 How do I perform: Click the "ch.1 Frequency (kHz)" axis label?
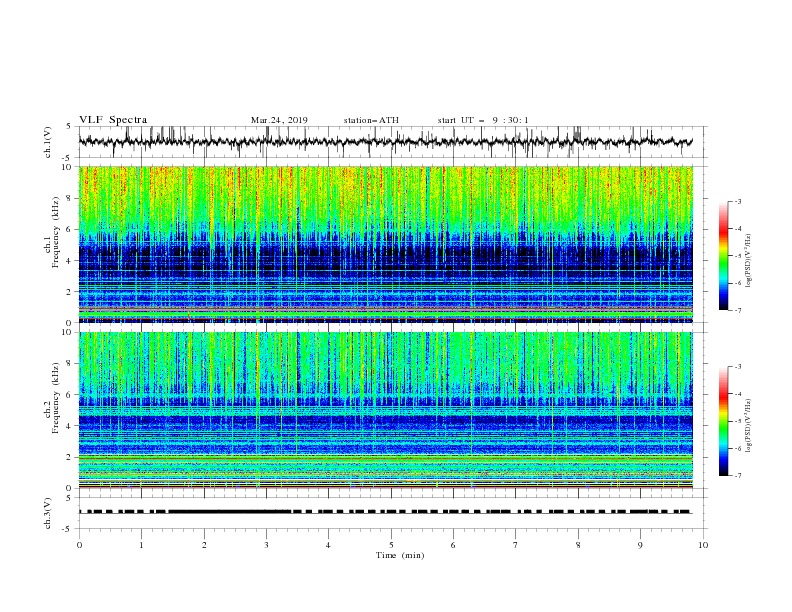point(52,232)
